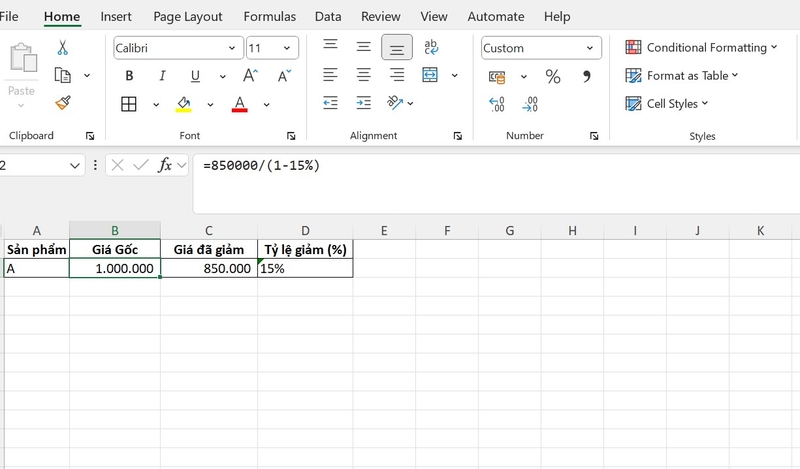Apply the red font color
This screenshot has height=469, width=800.
point(239,104)
